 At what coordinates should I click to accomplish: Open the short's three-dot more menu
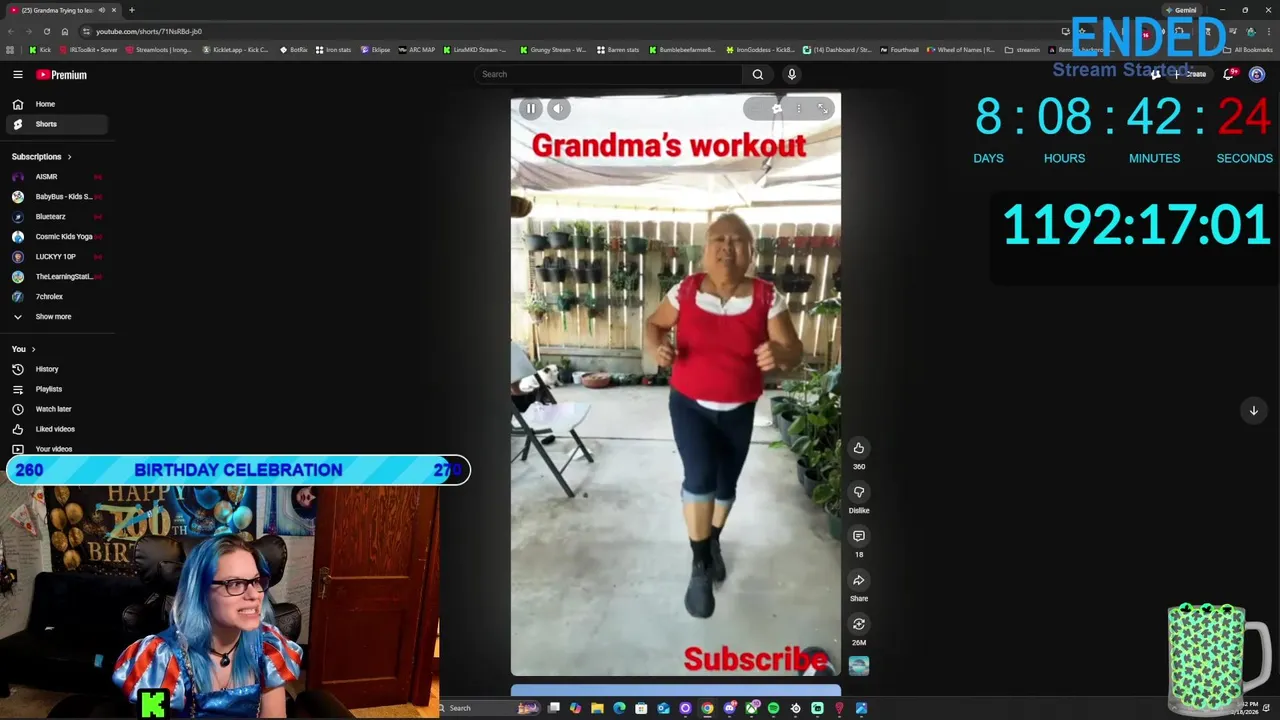pos(799,109)
